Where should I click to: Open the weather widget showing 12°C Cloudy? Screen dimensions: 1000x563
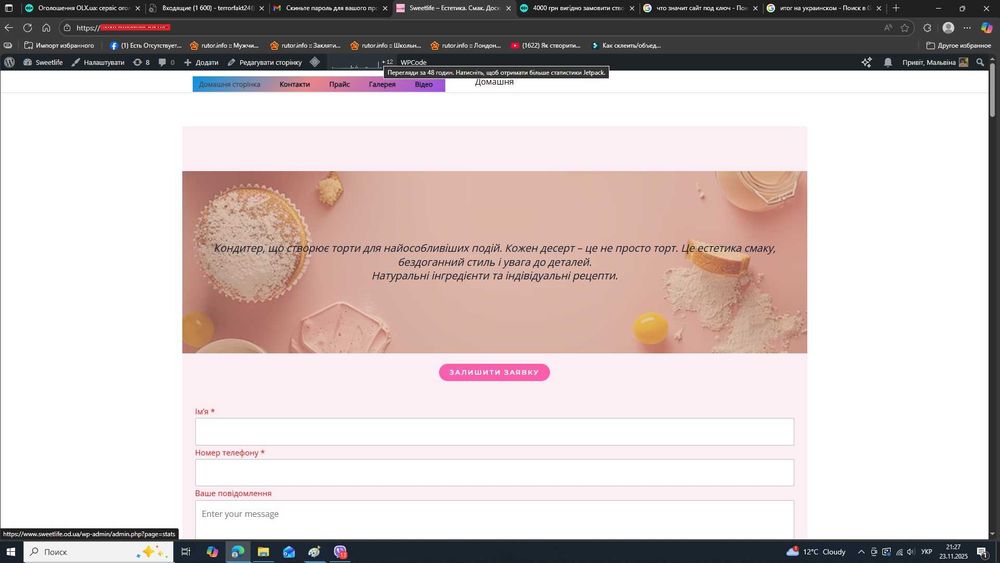coord(816,552)
